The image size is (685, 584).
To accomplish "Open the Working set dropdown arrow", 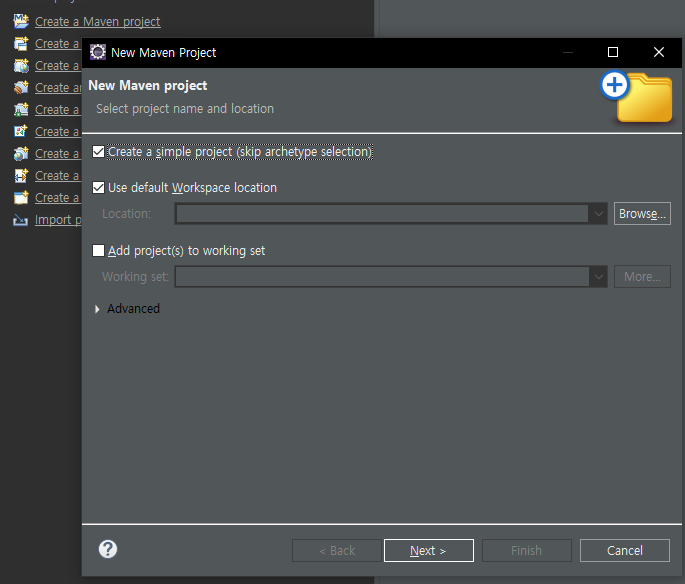I will pyautogui.click(x=598, y=276).
